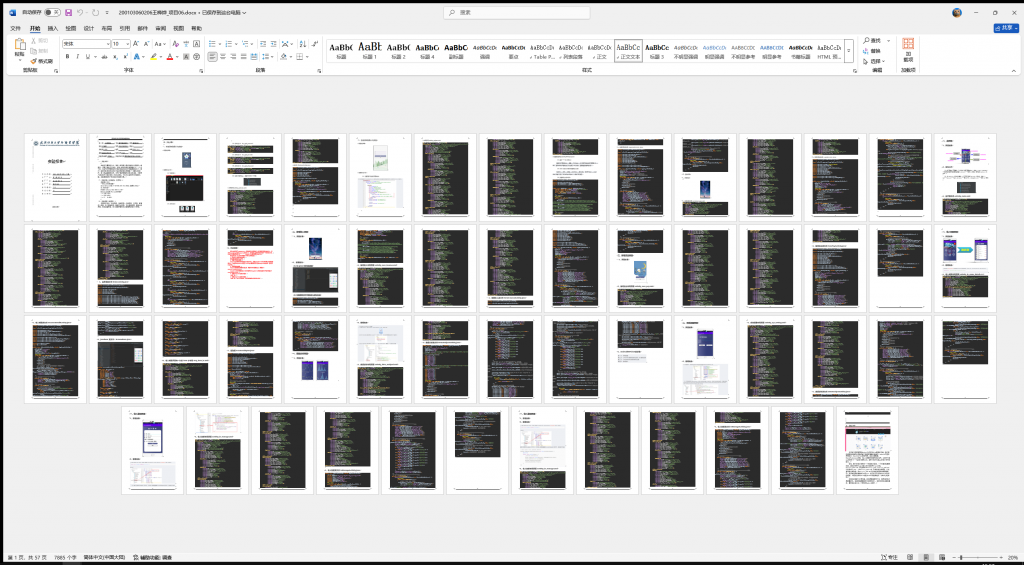Apply Bold formatting with the B icon
This screenshot has height=565, width=1024.
[67, 57]
